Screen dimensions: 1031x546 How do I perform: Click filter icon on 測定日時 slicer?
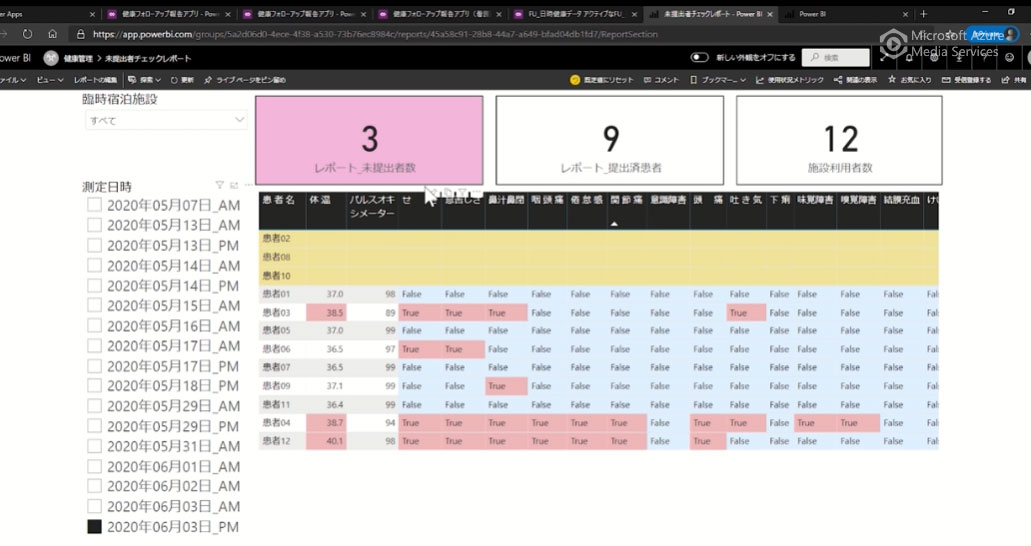coord(220,186)
